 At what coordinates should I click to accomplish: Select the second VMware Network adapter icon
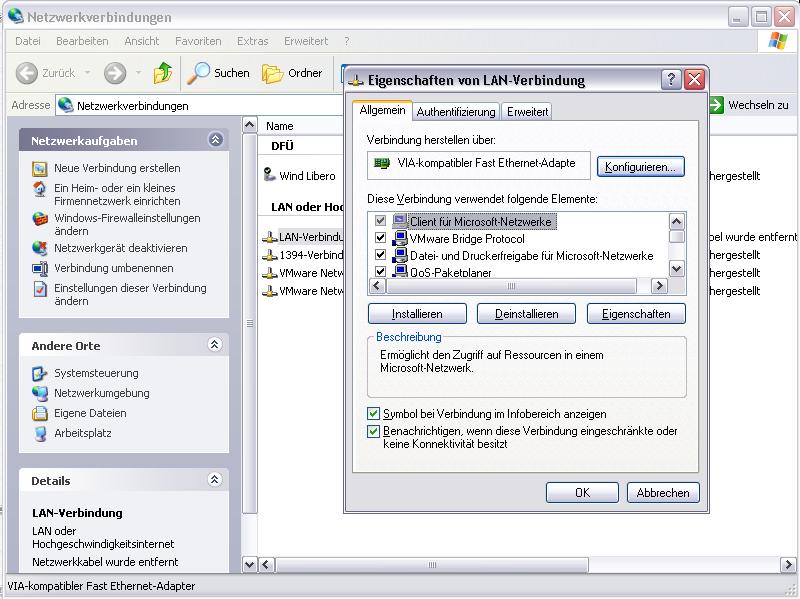269,291
